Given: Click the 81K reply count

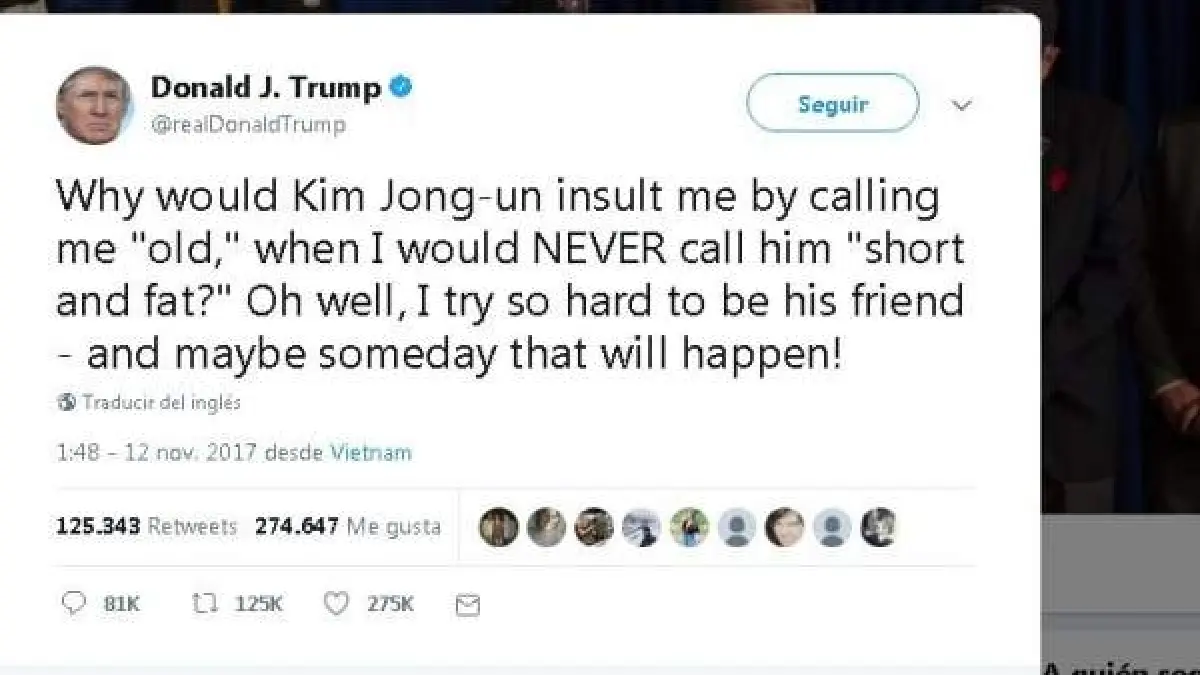Looking at the screenshot, I should click(122, 605).
